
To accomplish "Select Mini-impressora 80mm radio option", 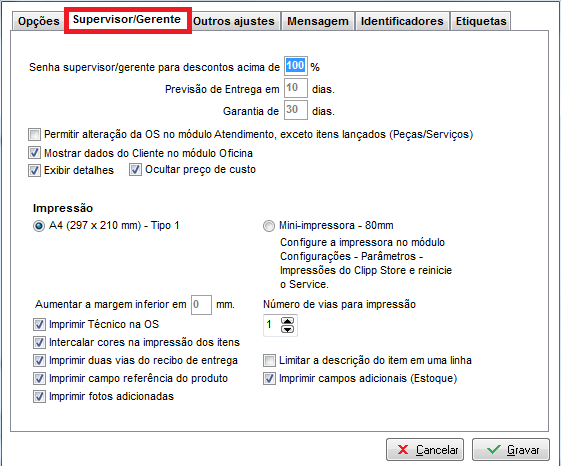I will tap(269, 226).
